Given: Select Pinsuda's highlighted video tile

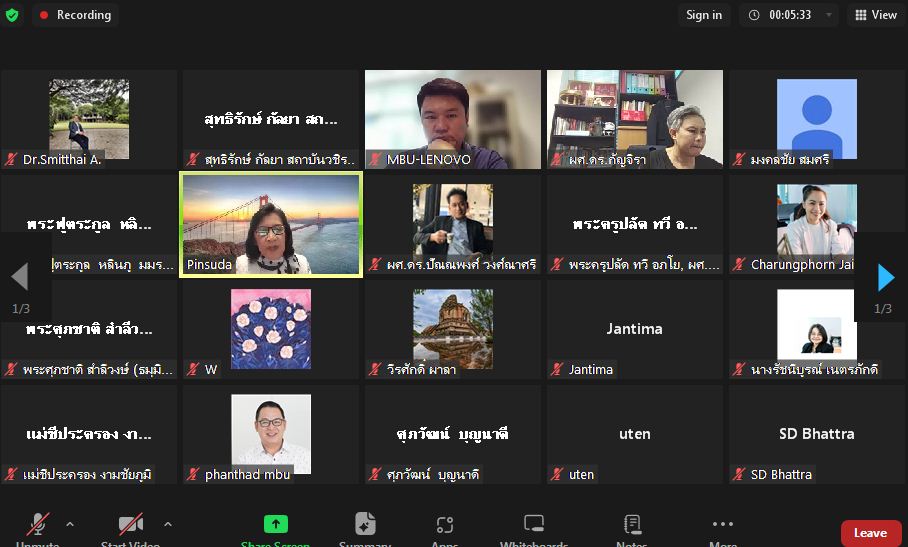Looking at the screenshot, I should [x=271, y=225].
